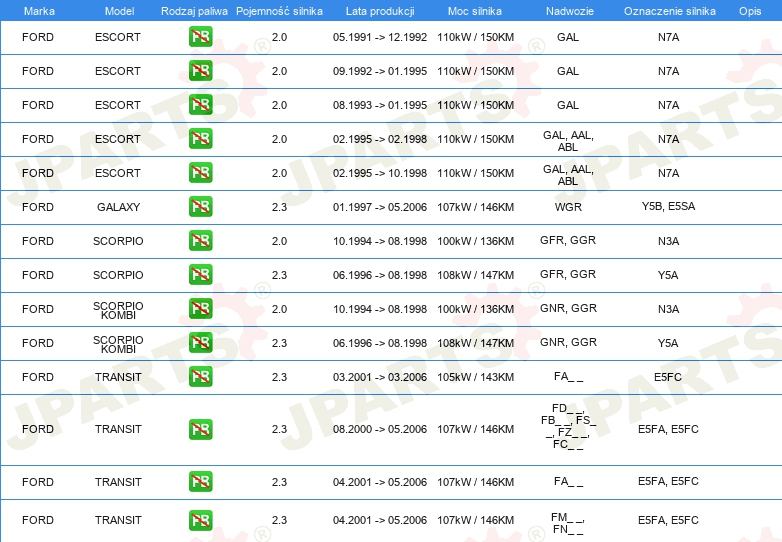This screenshot has height=542, width=782.
Task: Select the 107kW / 146KM cell in Galaxy row
Action: [x=475, y=207]
